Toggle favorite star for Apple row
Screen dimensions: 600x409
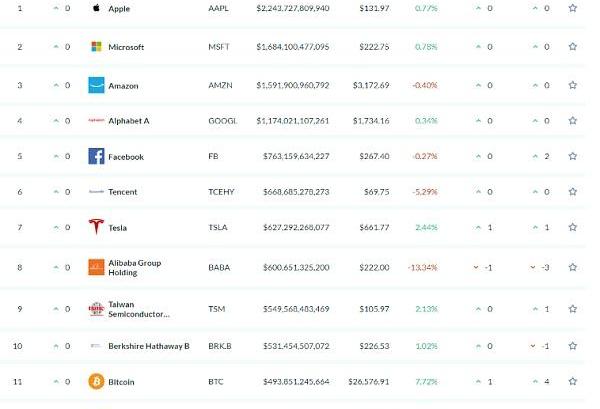click(573, 8)
